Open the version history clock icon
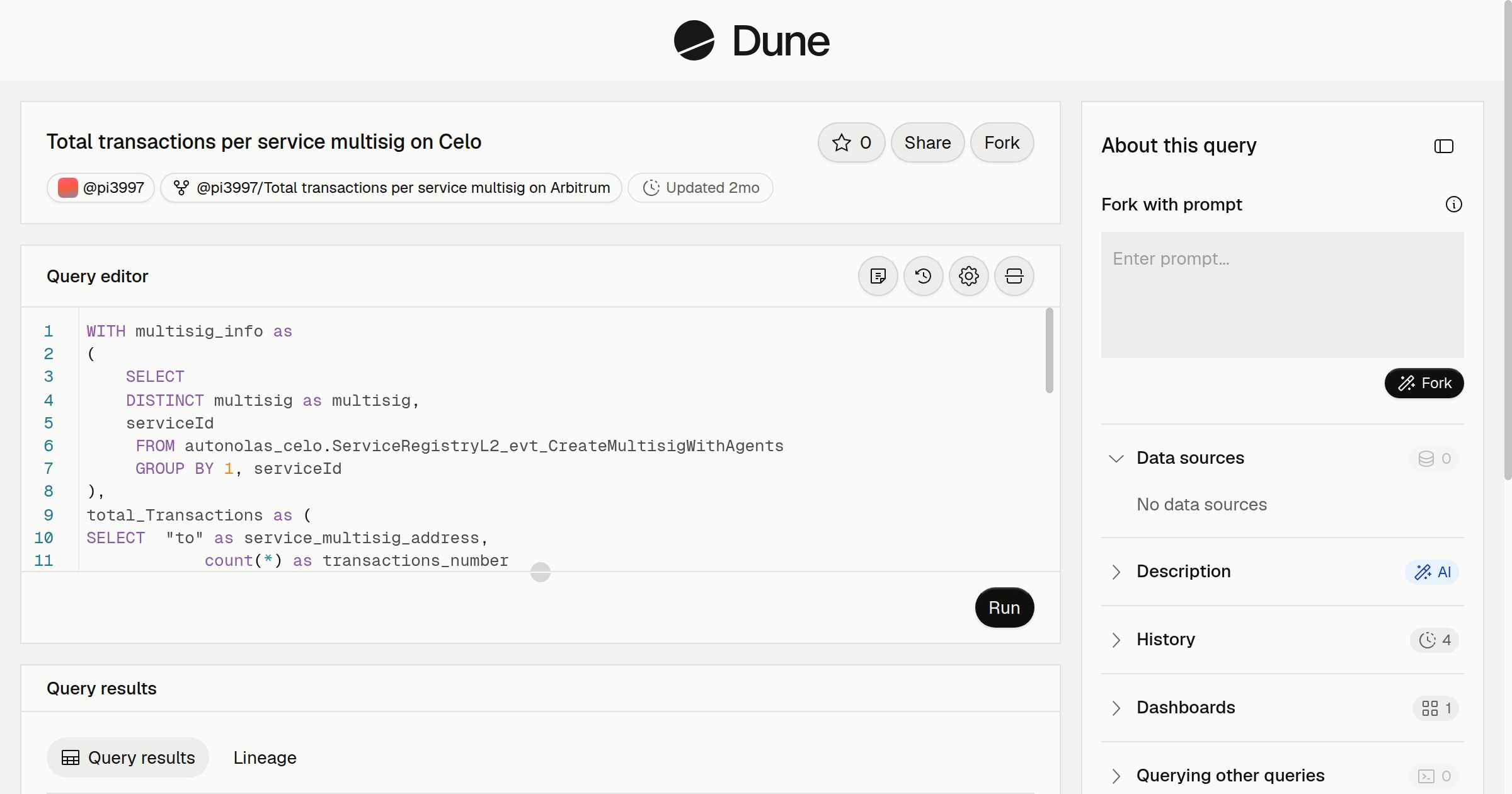 [923, 276]
